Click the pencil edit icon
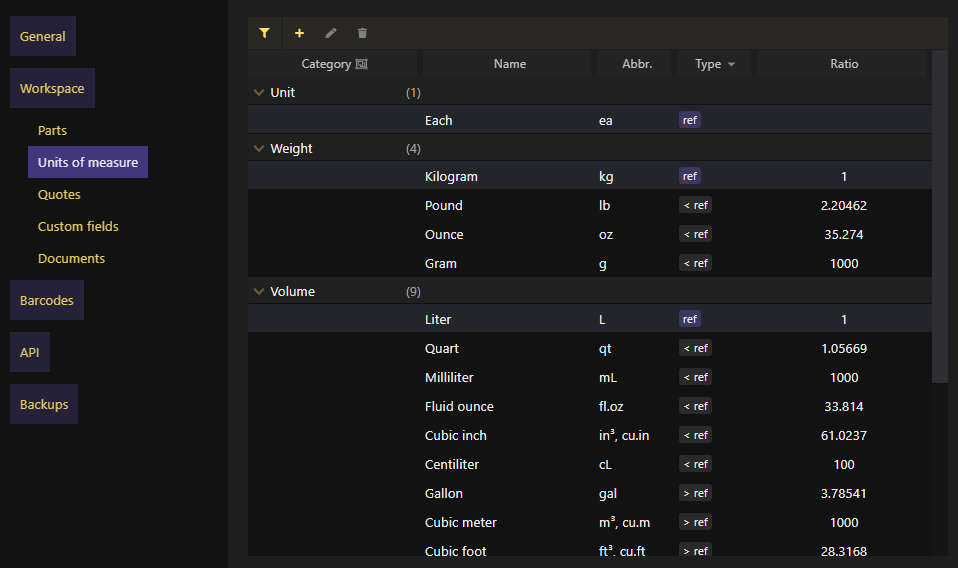This screenshot has height=568, width=958. coord(331,33)
